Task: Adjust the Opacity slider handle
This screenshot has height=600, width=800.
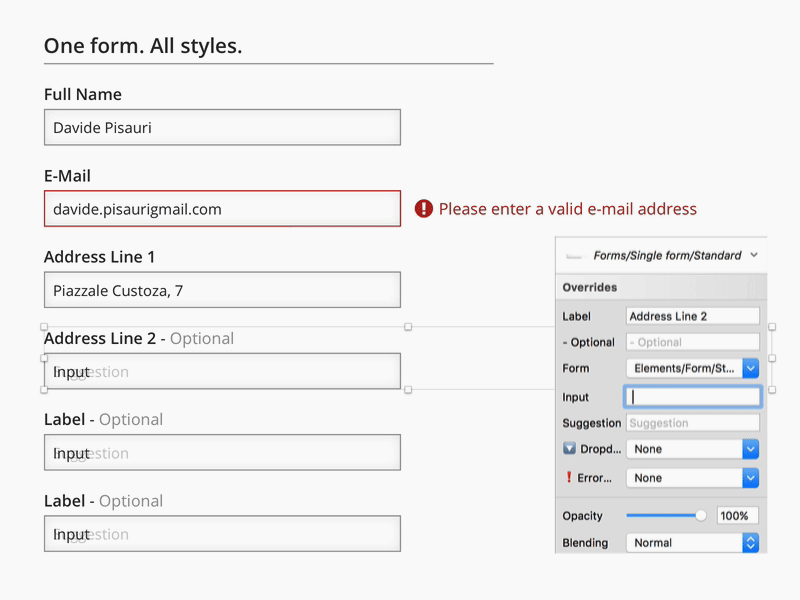Action: click(700, 516)
